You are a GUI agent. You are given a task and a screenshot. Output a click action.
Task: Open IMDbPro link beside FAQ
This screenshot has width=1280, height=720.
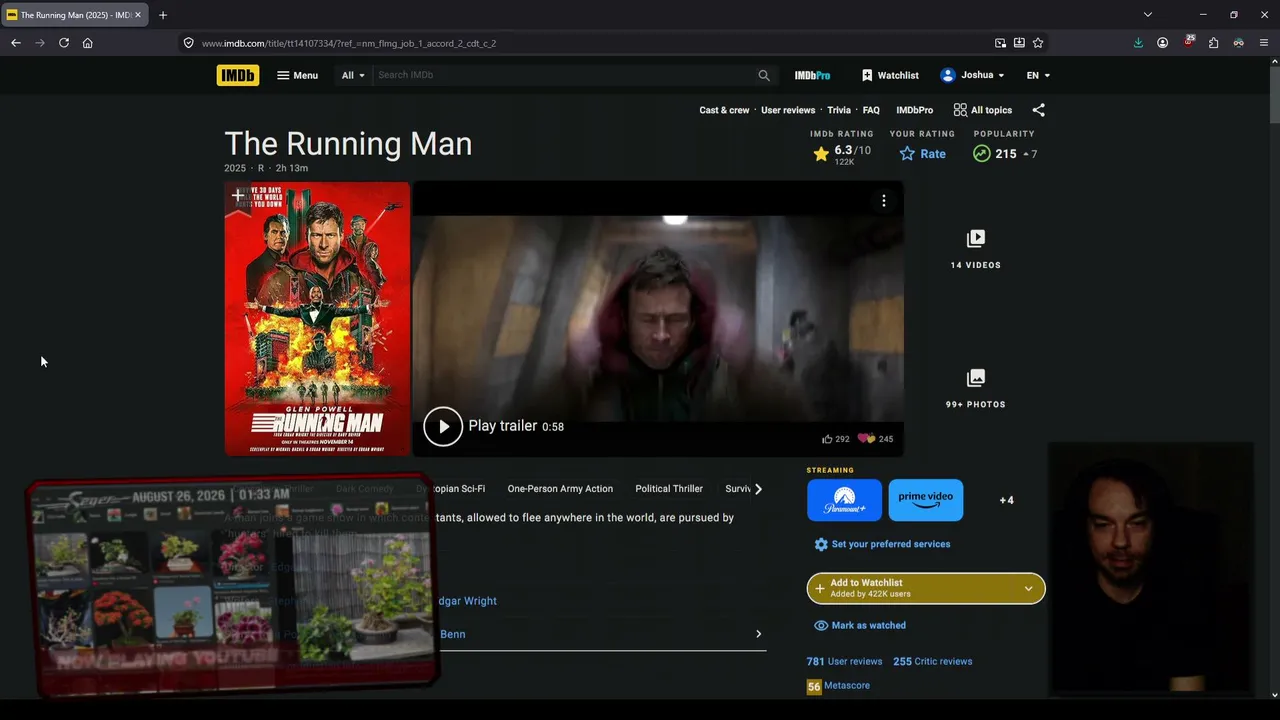[914, 110]
